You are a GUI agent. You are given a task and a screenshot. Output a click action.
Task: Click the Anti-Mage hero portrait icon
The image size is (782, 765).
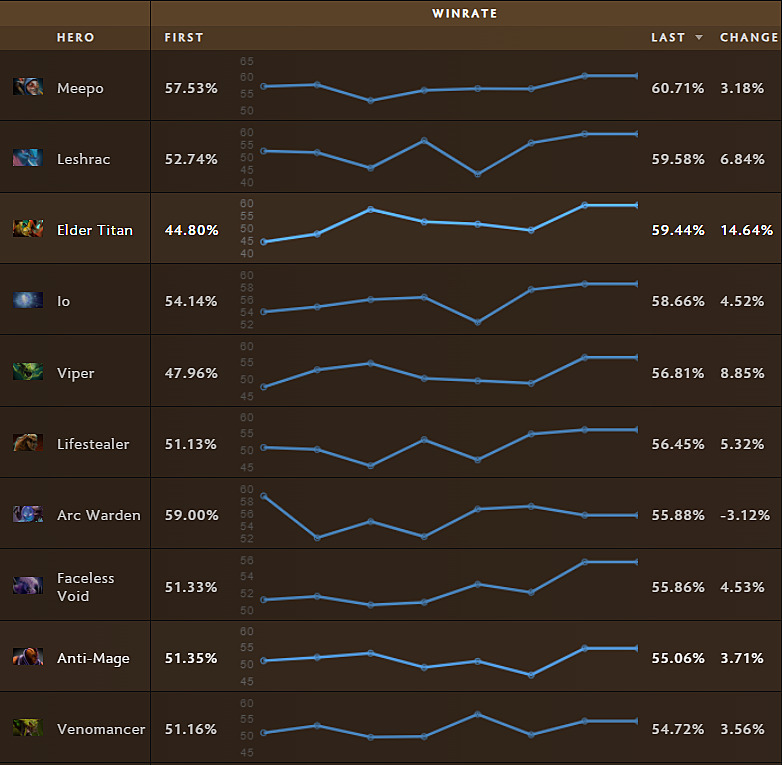click(28, 657)
